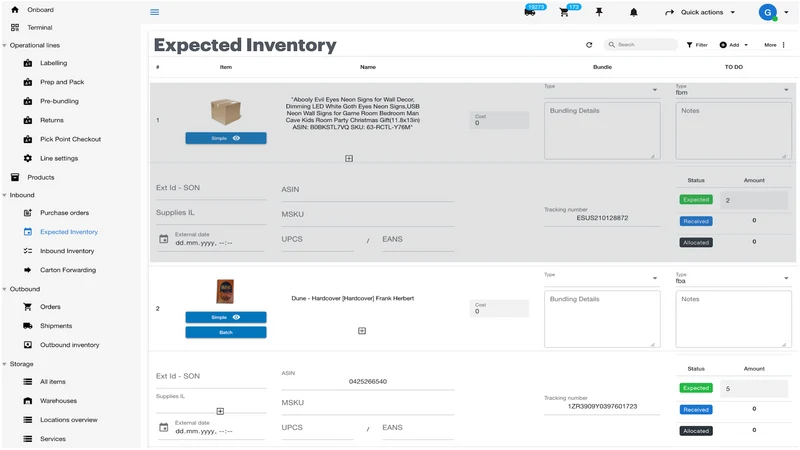Click tracking number ESUS210128872
This screenshot has height=450, width=800.
(x=602, y=218)
